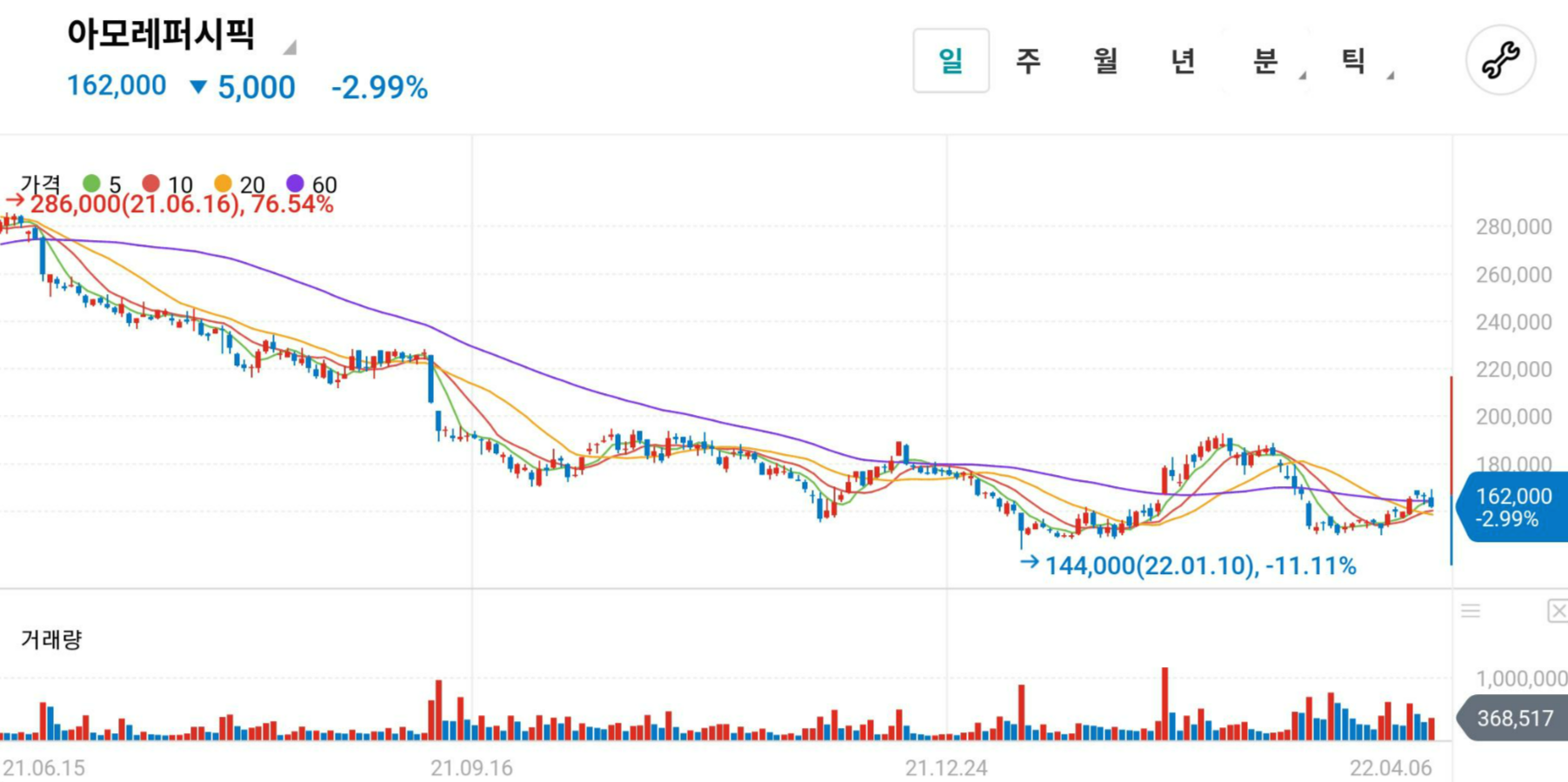Open the 분 (minute) interval dropdown
The height and width of the screenshot is (782, 1568).
[x=1267, y=60]
